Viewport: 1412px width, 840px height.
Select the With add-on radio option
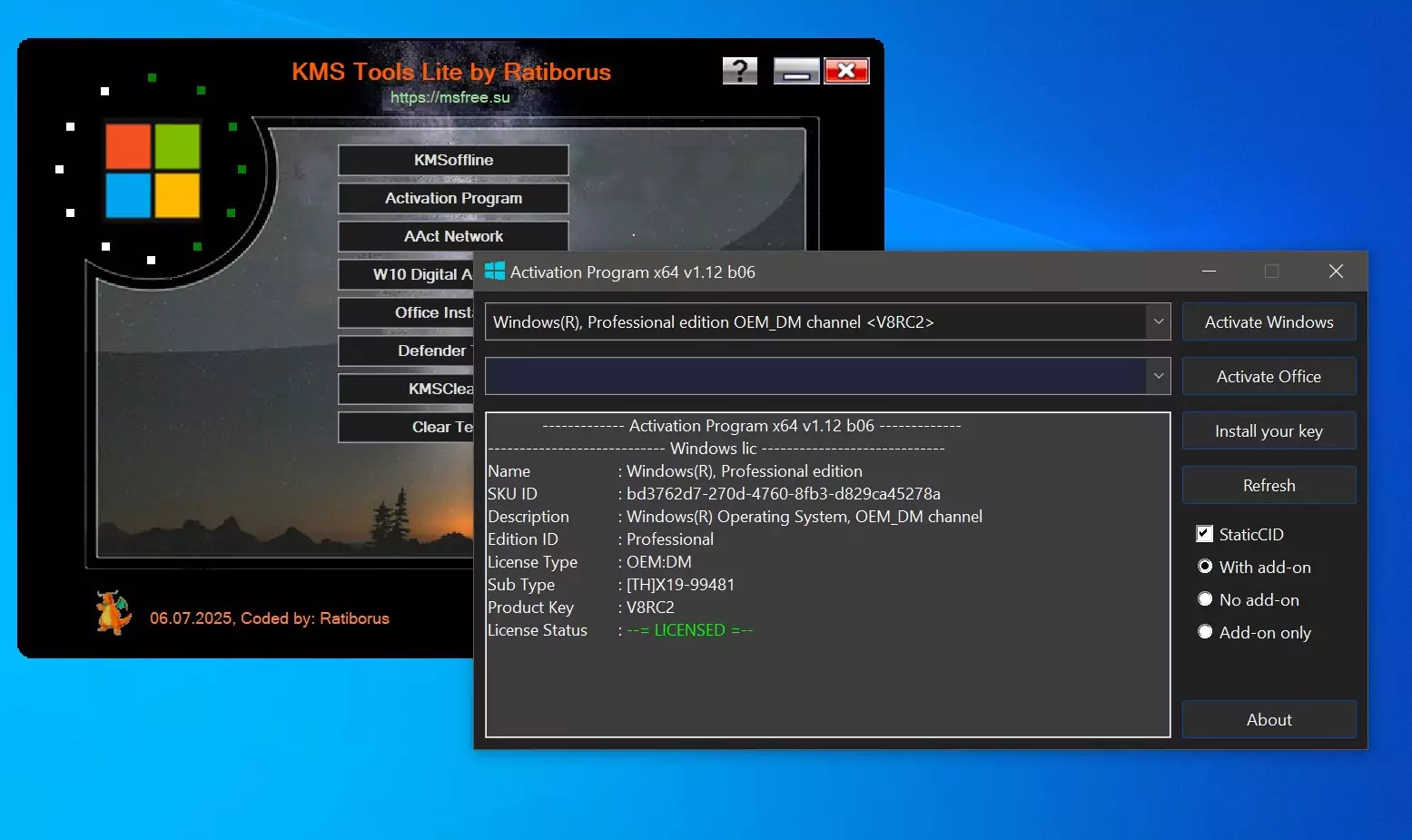pos(1205,567)
